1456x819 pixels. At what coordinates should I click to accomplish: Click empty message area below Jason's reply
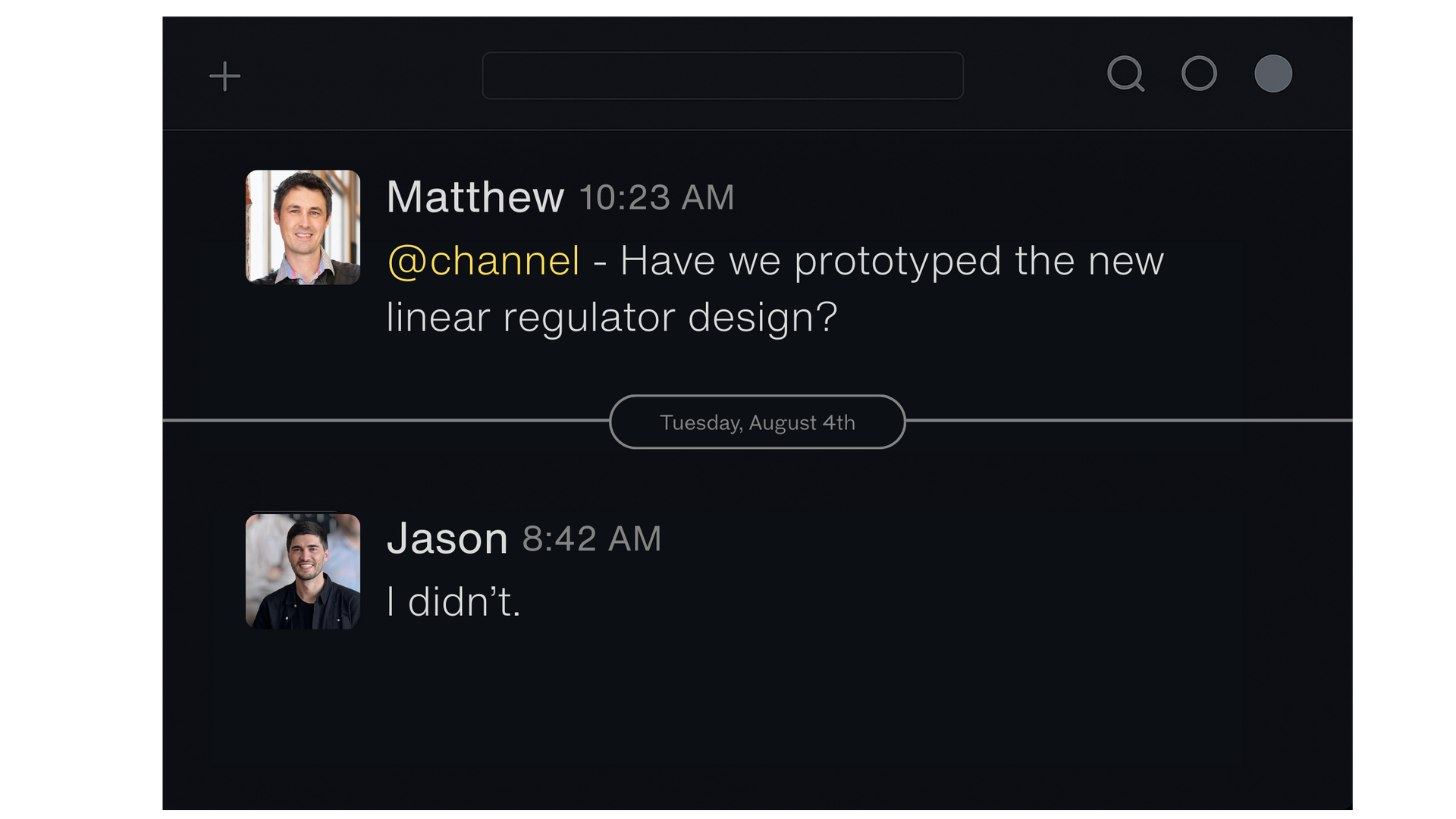[757, 720]
